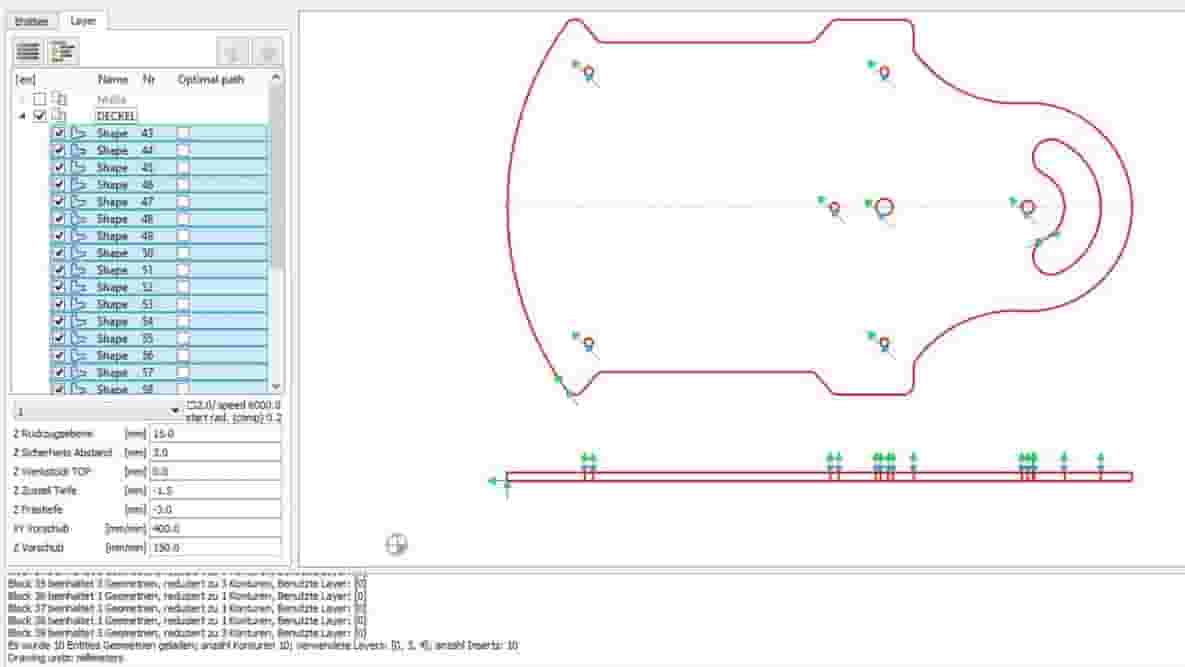Image resolution: width=1185 pixels, height=667 pixels.
Task: Click the workpiece origin marker in the canvas
Action: point(396,544)
